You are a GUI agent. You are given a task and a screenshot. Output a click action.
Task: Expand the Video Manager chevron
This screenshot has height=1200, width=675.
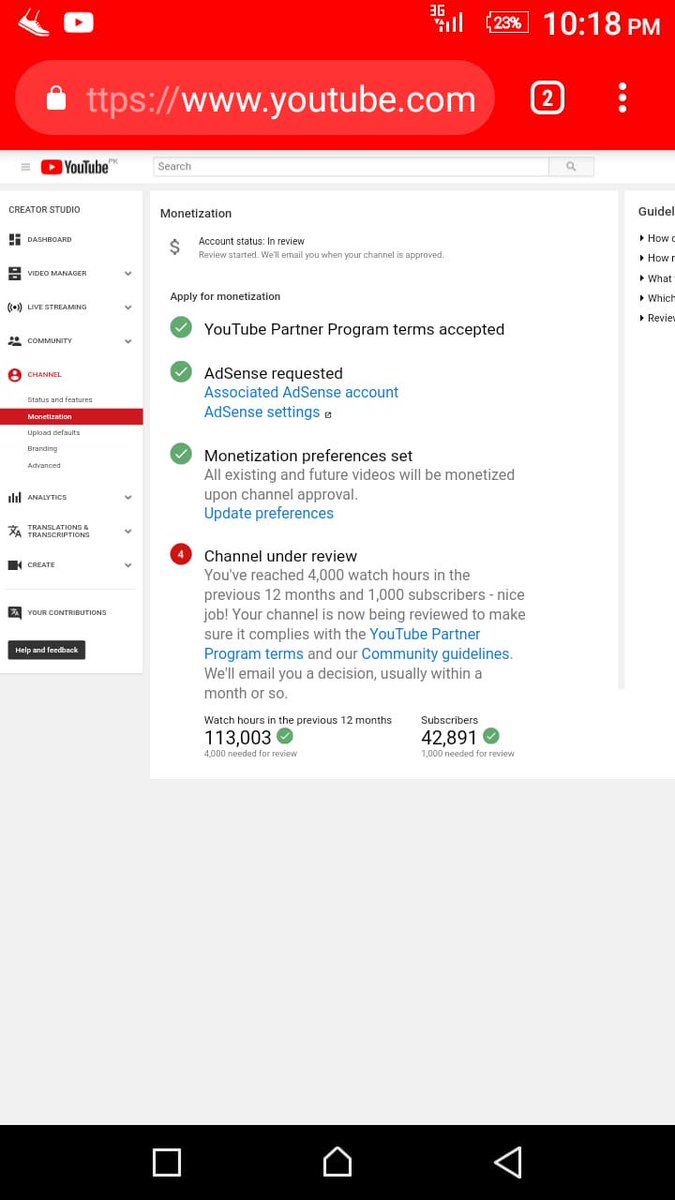(128, 273)
